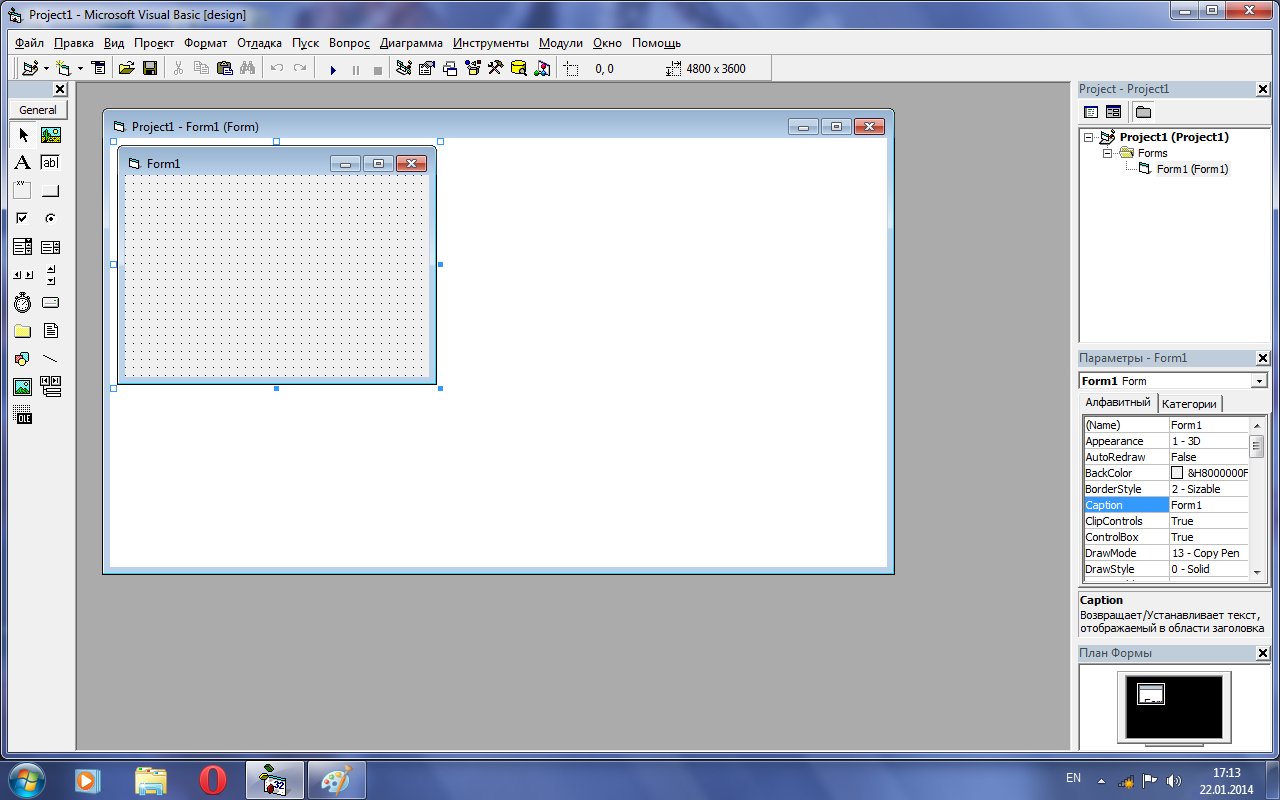Screen dimensions: 1280x800
Task: Click the properties list vertical scrollbar
Action: pyautogui.click(x=1257, y=497)
